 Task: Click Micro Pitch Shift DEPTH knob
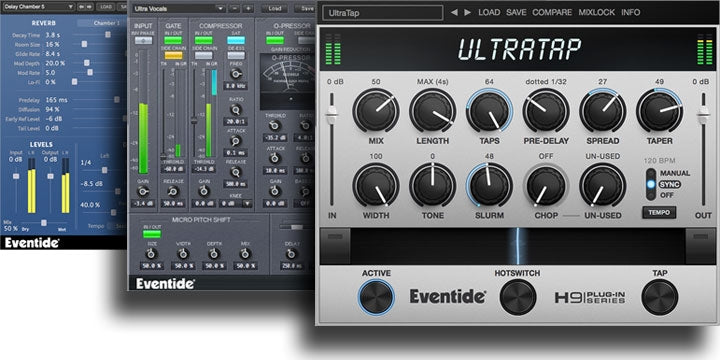tap(214, 254)
